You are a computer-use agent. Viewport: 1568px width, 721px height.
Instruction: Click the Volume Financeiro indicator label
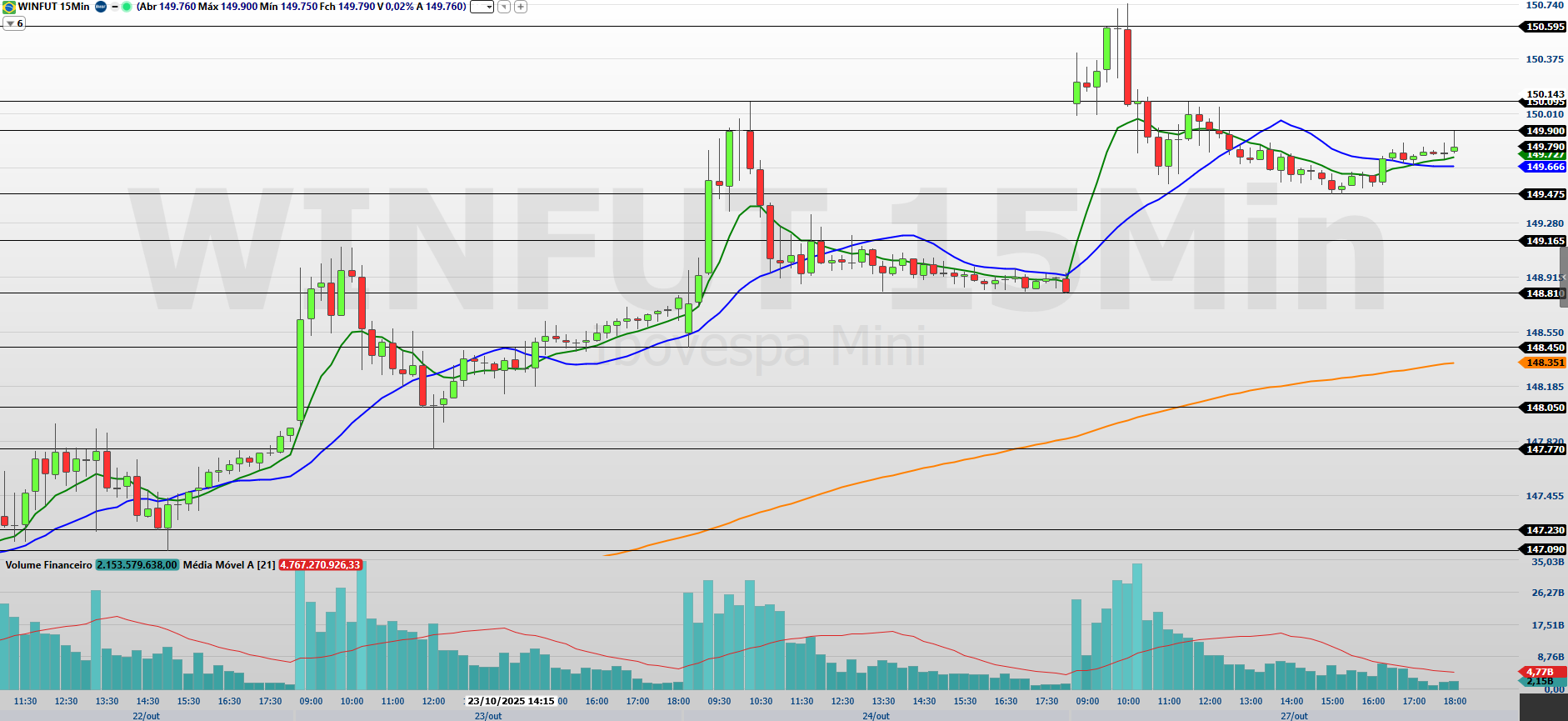[x=48, y=565]
